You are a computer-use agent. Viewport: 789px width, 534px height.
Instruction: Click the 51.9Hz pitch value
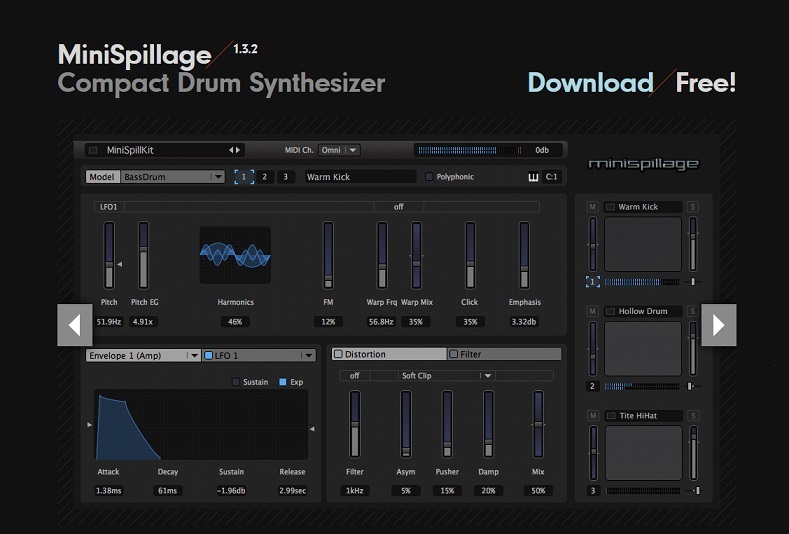pyautogui.click(x=109, y=322)
